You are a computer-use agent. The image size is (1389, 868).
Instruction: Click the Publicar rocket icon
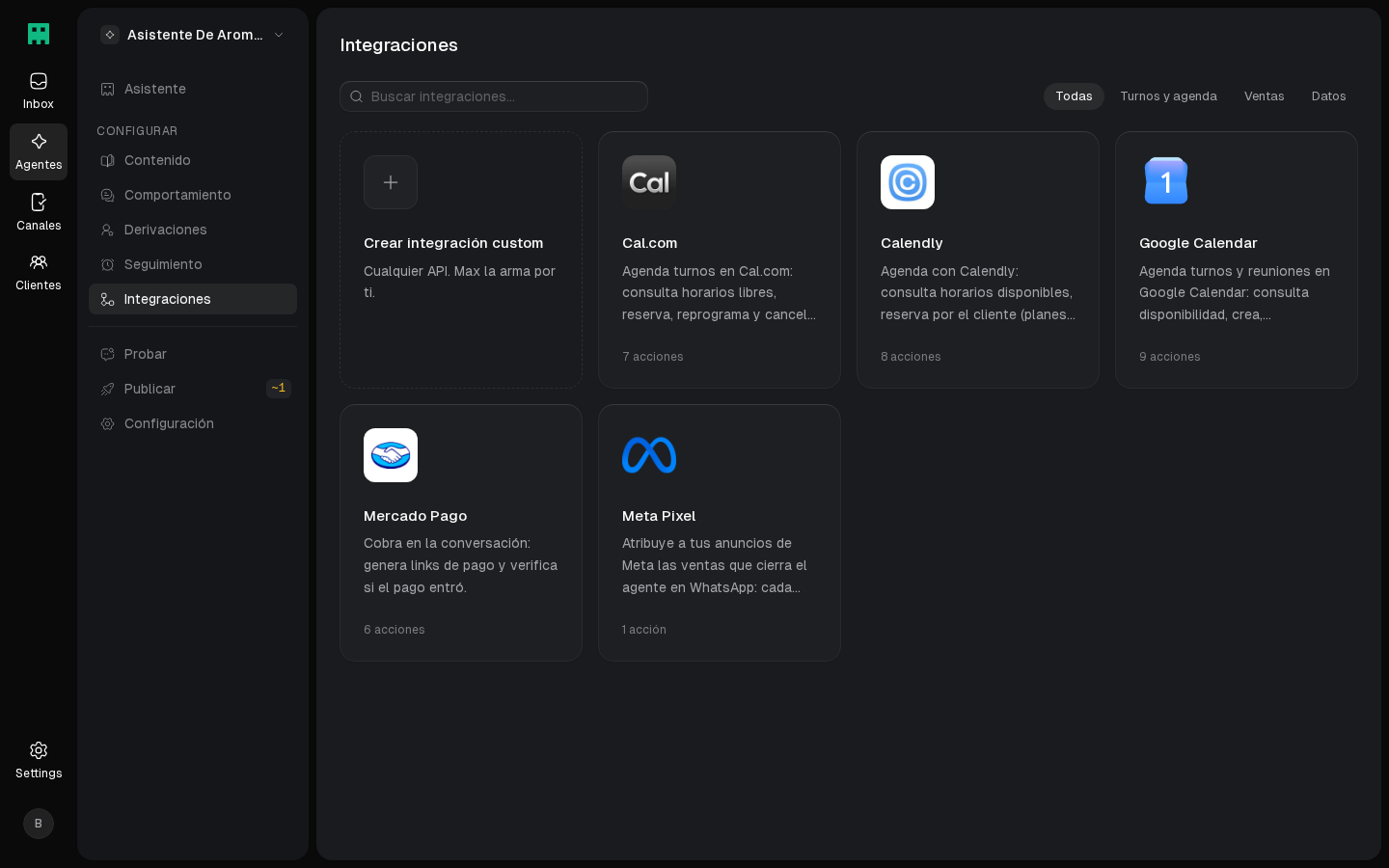coord(108,389)
